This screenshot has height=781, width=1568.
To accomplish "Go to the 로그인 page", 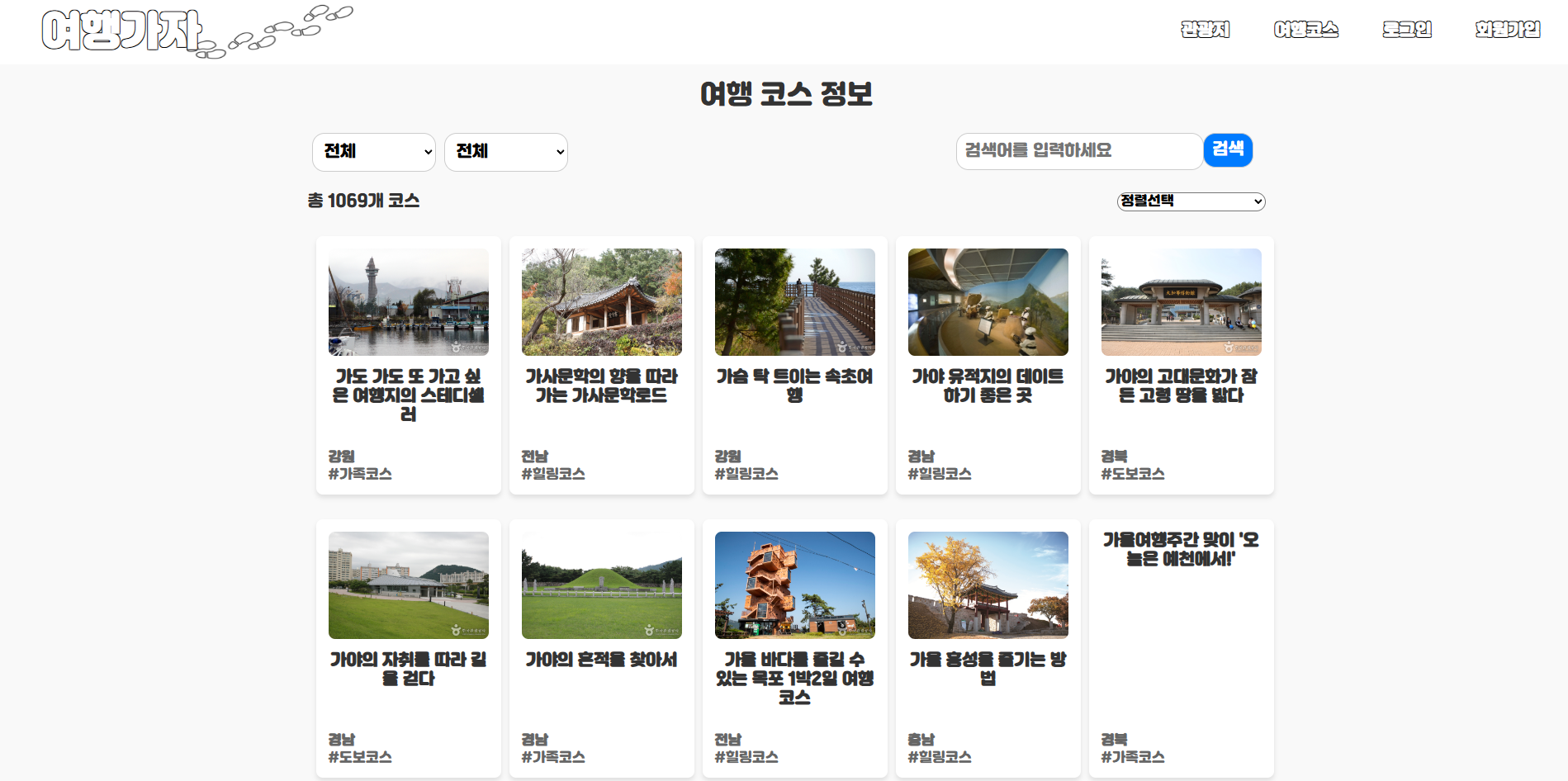I will click(1407, 30).
